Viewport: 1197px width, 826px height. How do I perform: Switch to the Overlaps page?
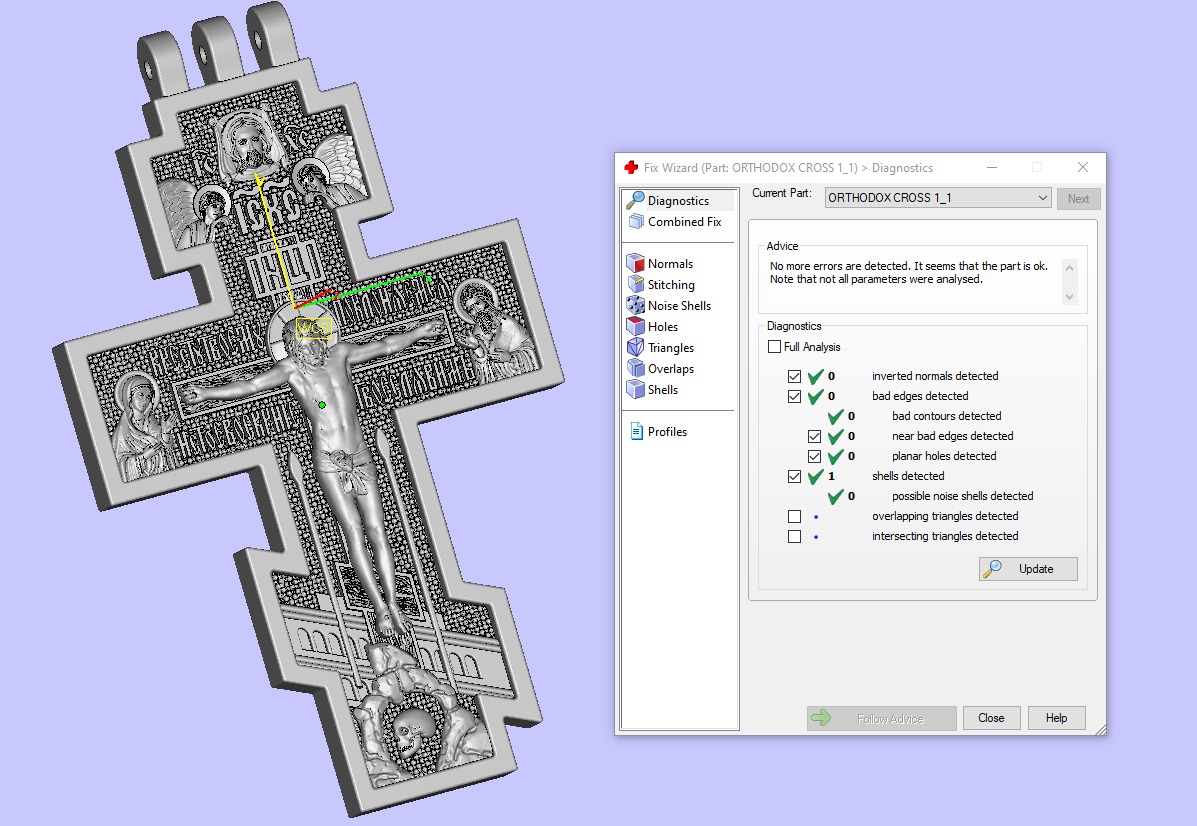(670, 369)
